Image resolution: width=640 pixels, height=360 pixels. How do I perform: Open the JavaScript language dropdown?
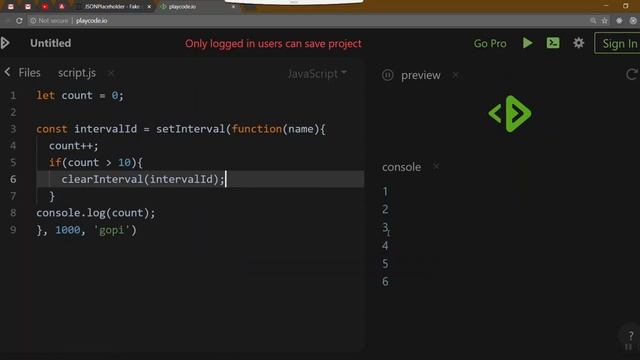pos(317,73)
